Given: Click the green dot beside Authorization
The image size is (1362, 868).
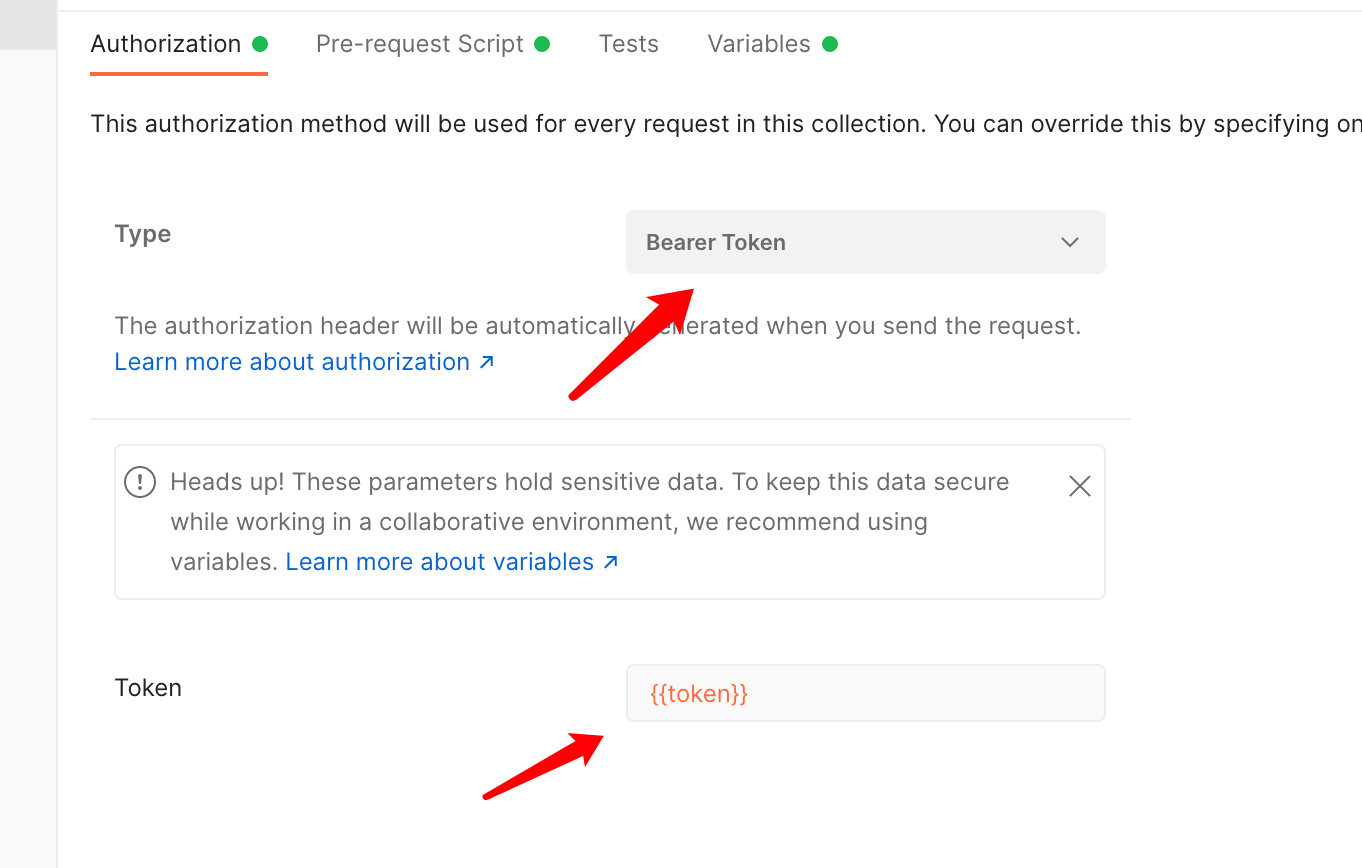Looking at the screenshot, I should pyautogui.click(x=260, y=44).
